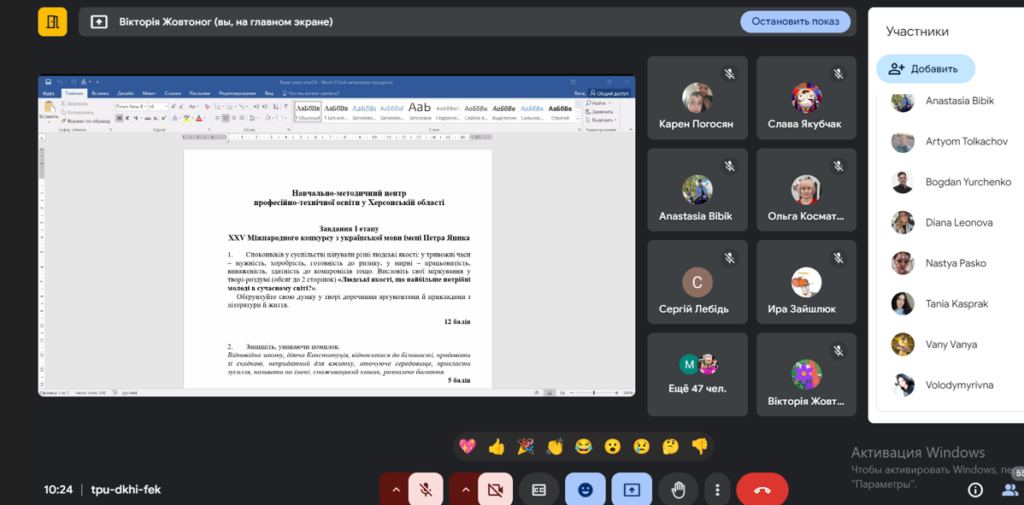Send the sparkling heart reaction
This screenshot has width=1024, height=505.
point(467,446)
